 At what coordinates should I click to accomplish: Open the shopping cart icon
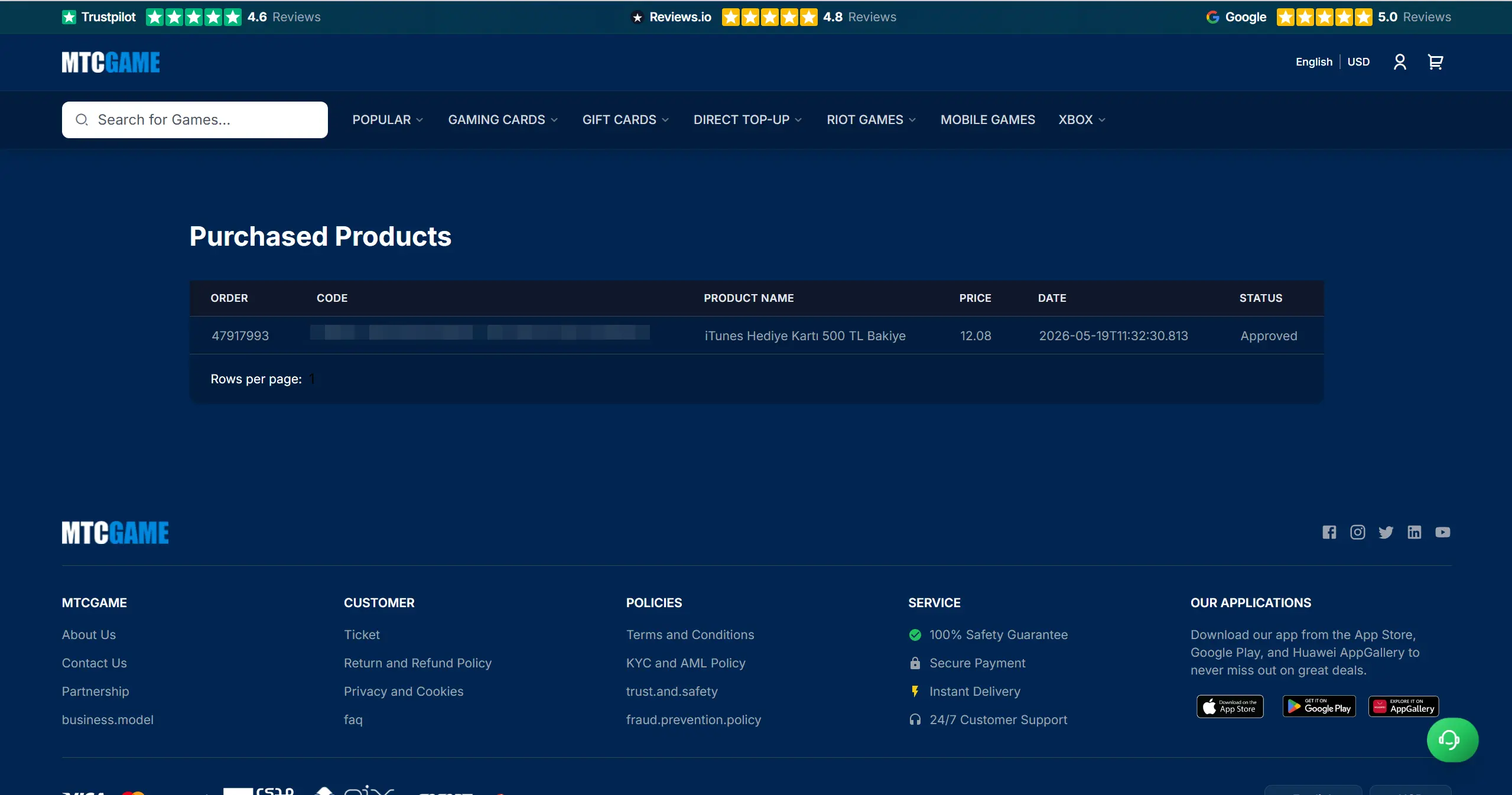(x=1435, y=62)
